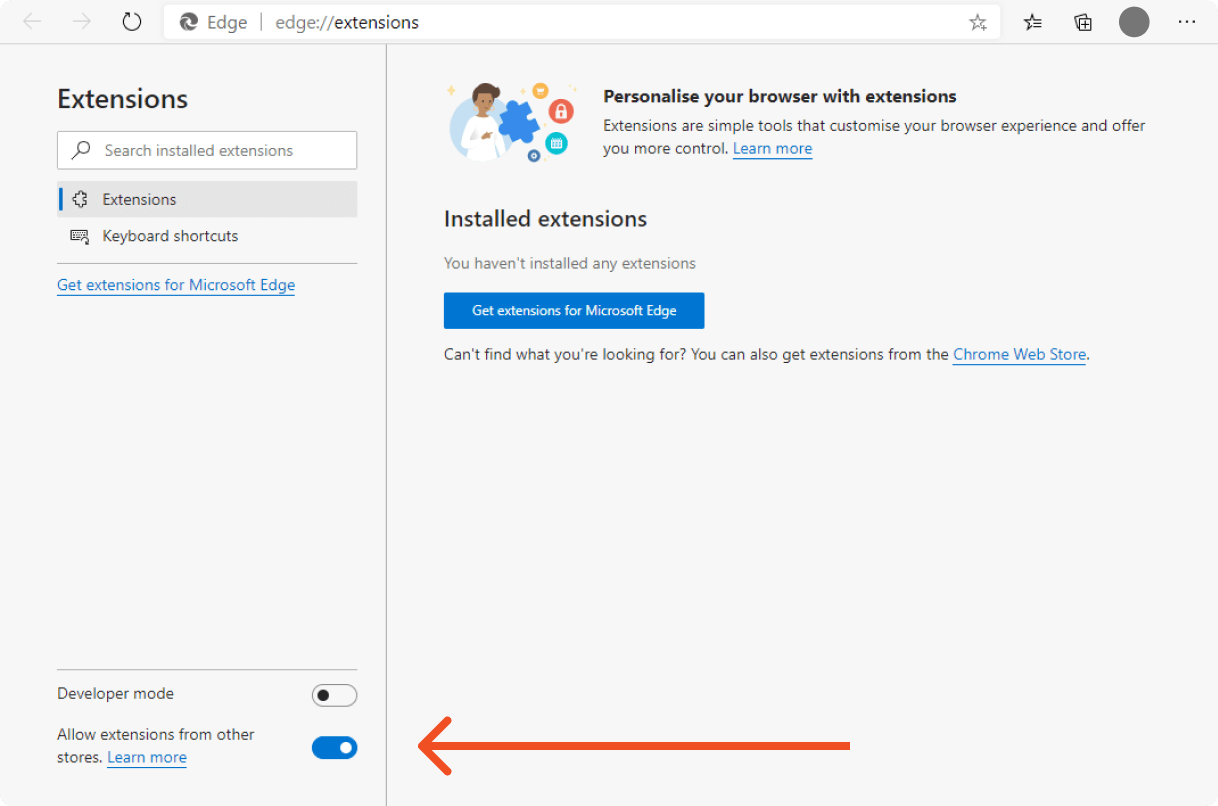Click the user profile avatar
Image resolution: width=1218 pixels, height=806 pixels.
[x=1134, y=22]
